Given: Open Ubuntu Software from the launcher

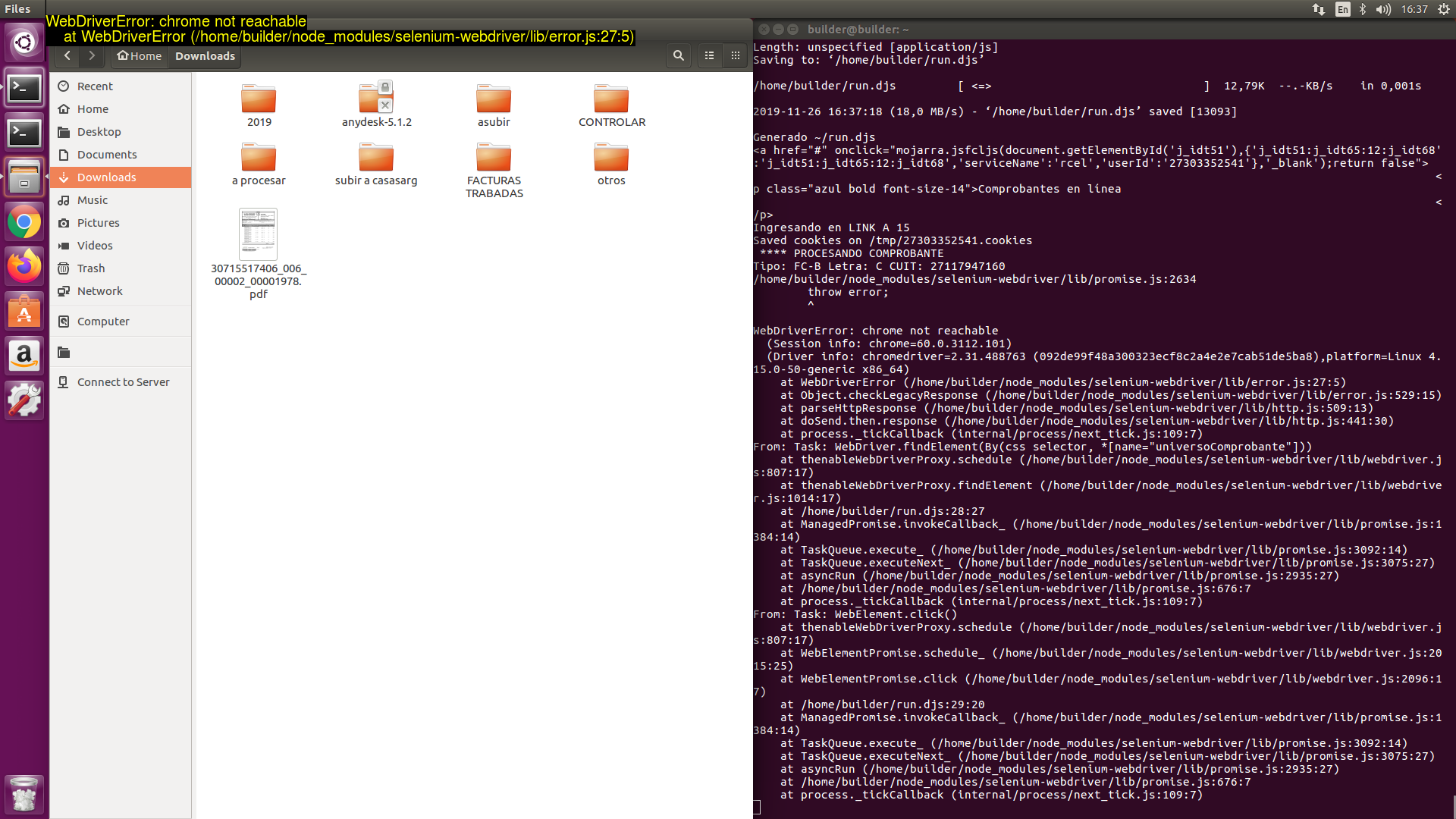Looking at the screenshot, I should [24, 311].
